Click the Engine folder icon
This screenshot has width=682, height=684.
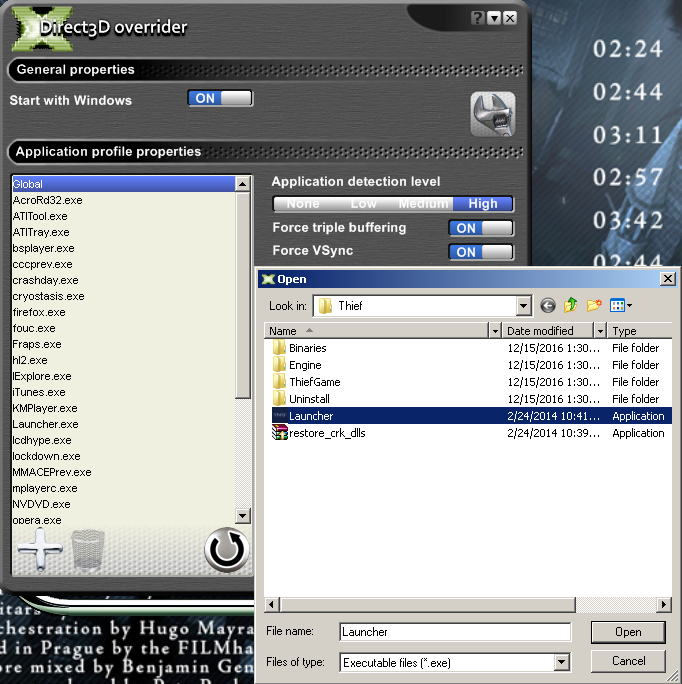pos(279,365)
